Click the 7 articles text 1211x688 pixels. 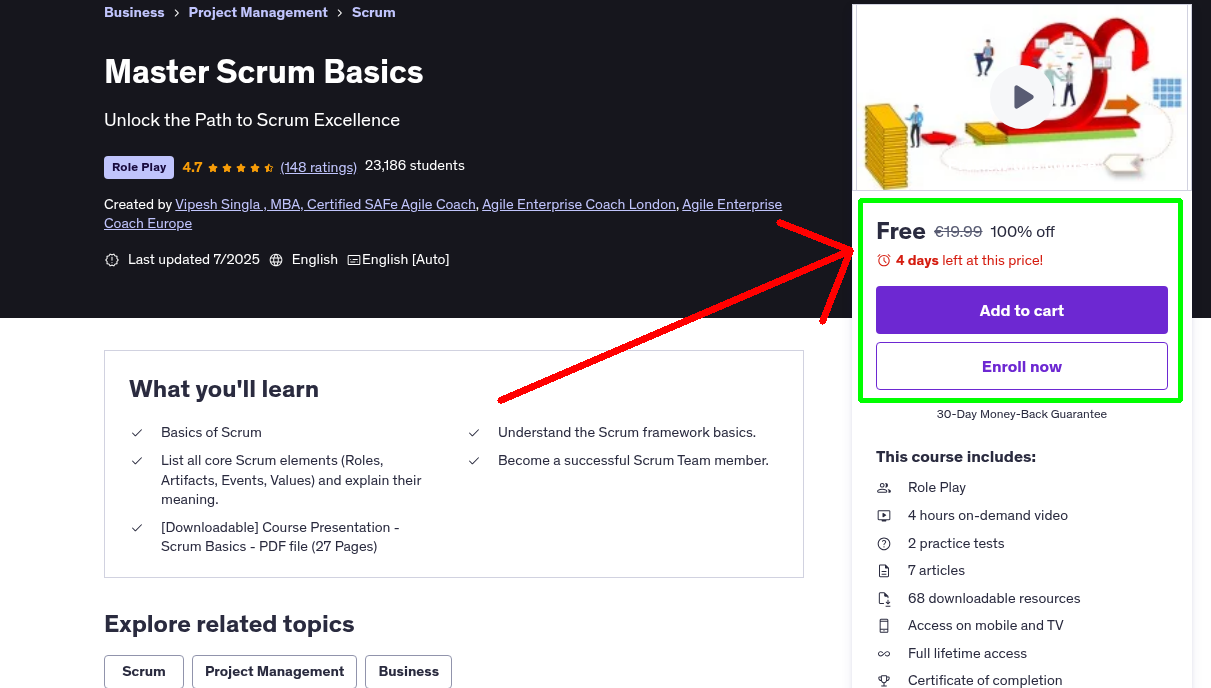[x=936, y=571]
